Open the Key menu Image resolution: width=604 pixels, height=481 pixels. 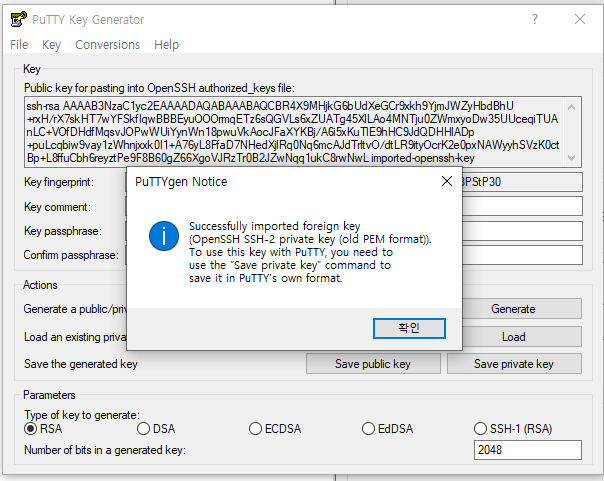point(51,45)
